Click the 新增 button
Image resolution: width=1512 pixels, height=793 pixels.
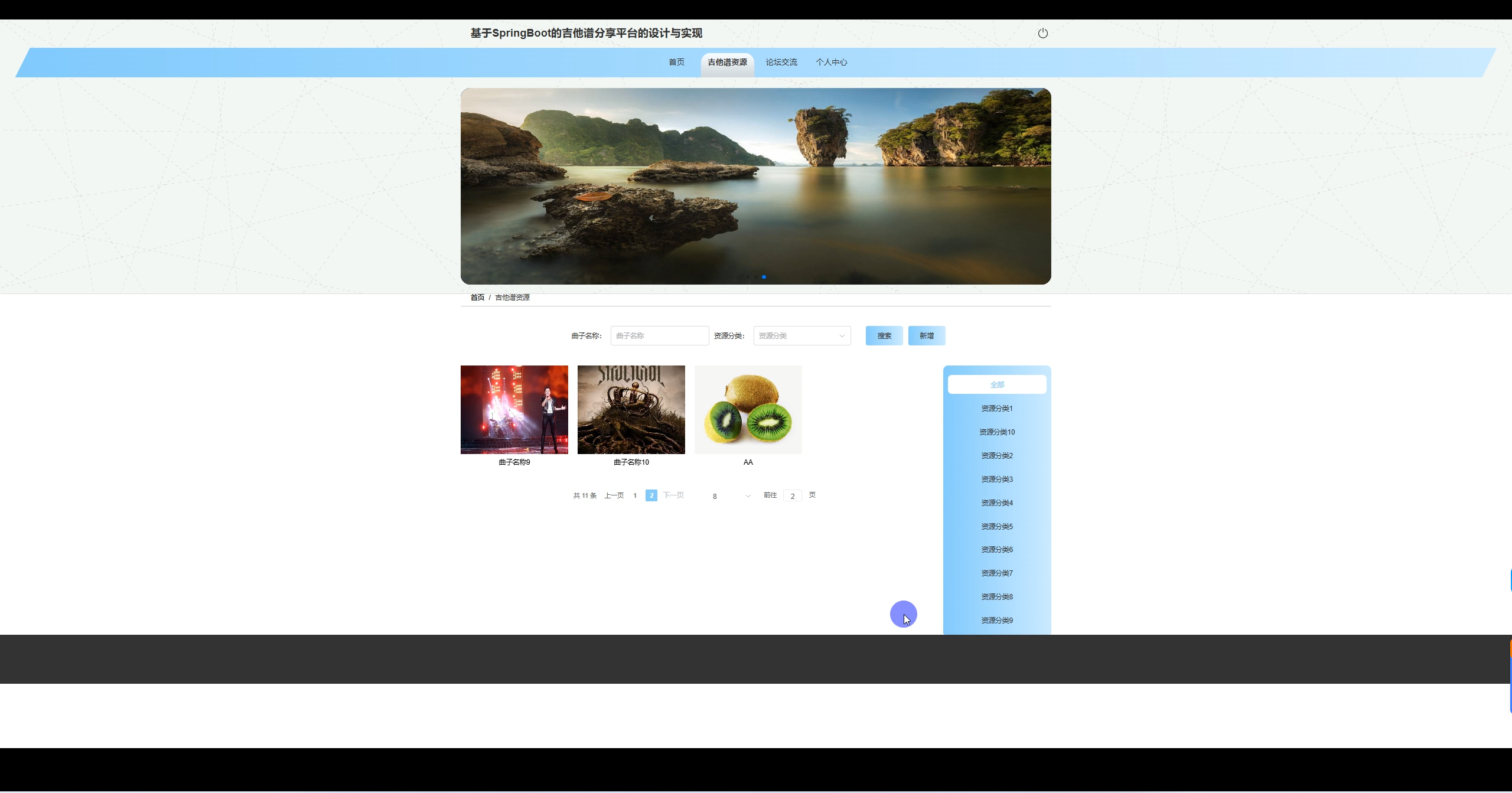click(926, 335)
